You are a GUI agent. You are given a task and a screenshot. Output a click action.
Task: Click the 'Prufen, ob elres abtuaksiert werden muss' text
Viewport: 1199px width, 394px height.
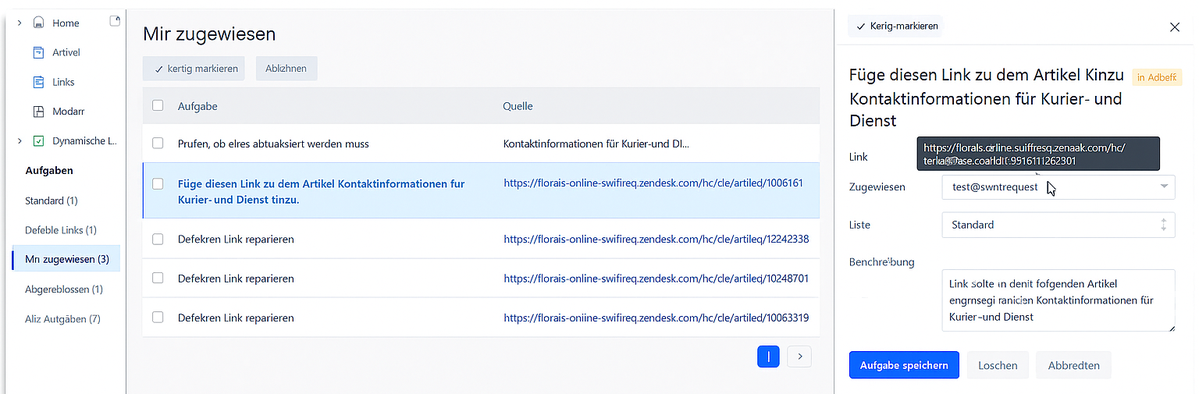coord(273,143)
